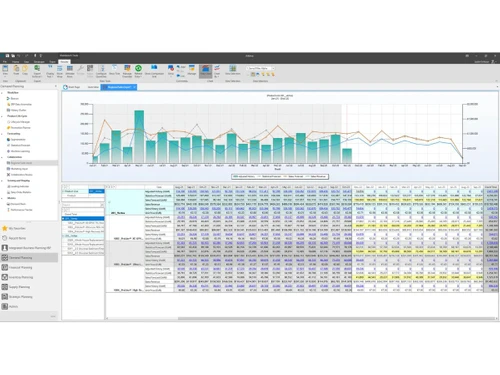Click the save icon in the title bar
500x375 pixels.
[x=7, y=56]
